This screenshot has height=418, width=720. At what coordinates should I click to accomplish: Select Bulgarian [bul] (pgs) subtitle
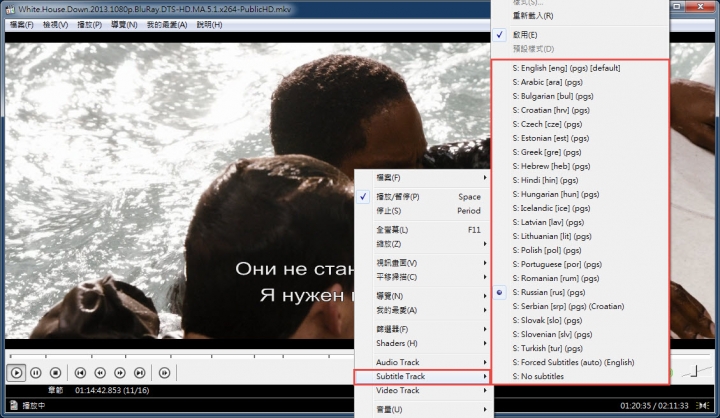tap(580, 96)
